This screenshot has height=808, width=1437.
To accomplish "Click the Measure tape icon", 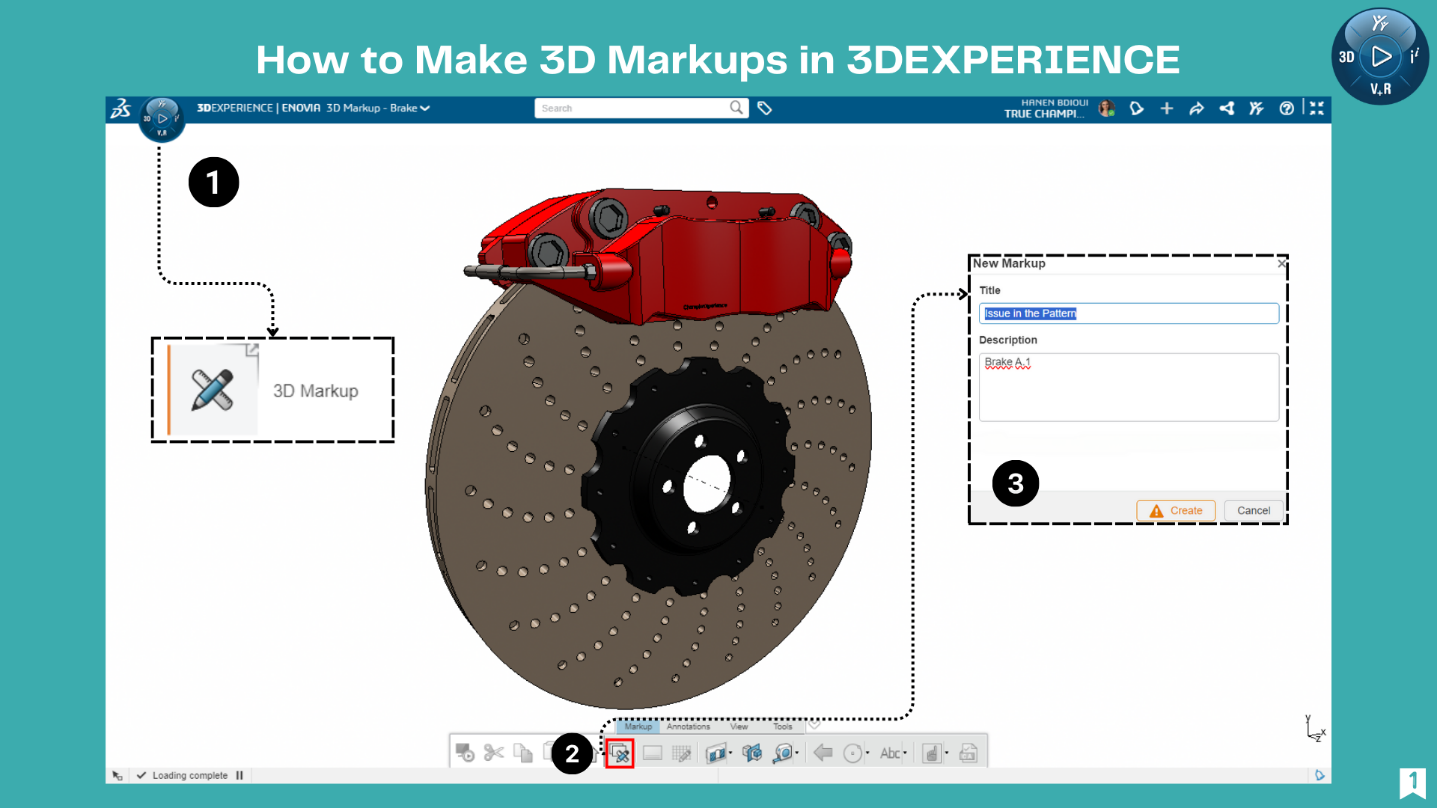I will 784,753.
